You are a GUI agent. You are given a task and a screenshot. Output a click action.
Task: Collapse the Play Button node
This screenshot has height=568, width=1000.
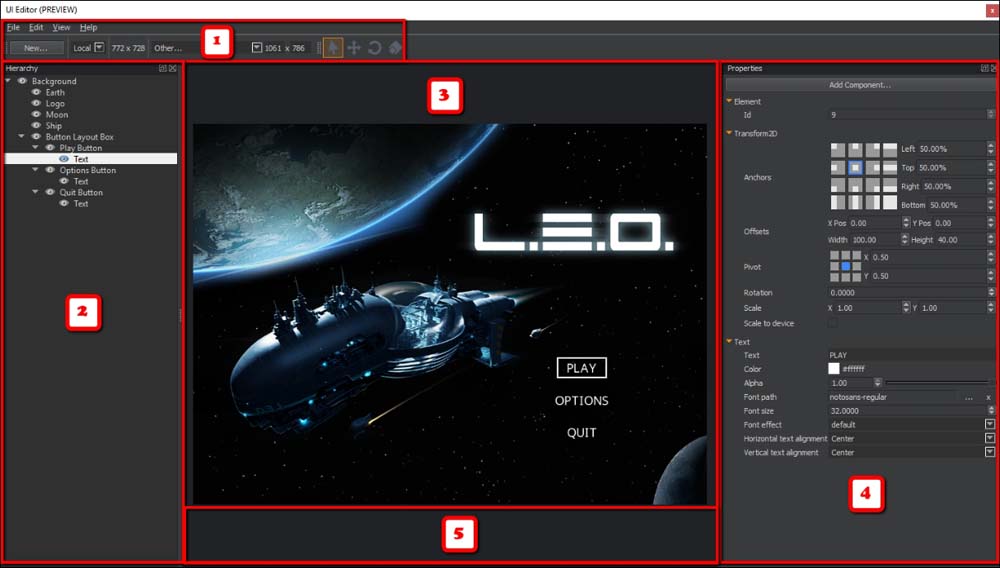tap(36, 148)
